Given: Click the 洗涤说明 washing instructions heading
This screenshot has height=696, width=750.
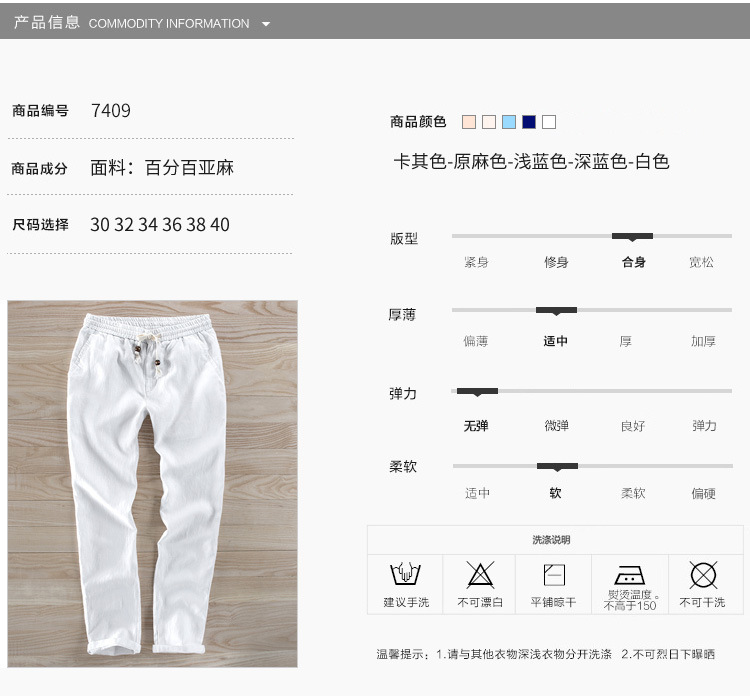Looking at the screenshot, I should click(551, 540).
